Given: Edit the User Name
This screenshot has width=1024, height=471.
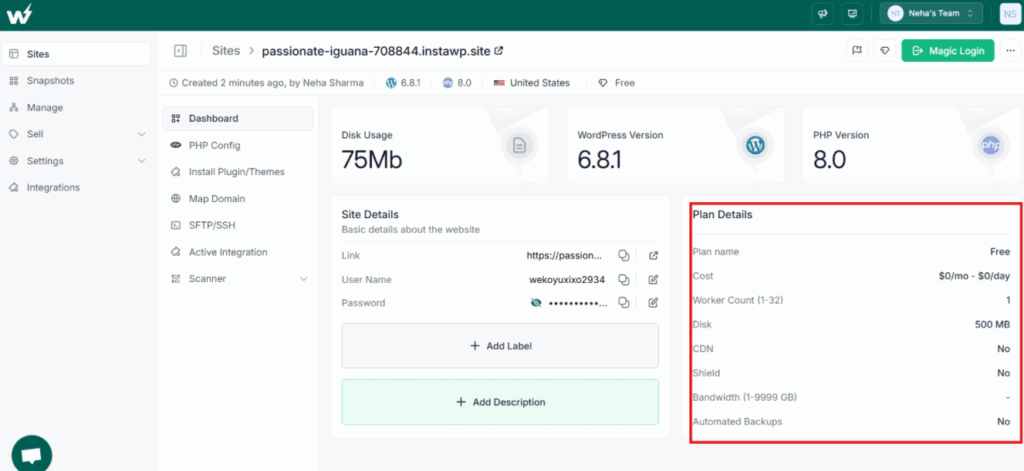Looking at the screenshot, I should [653, 280].
